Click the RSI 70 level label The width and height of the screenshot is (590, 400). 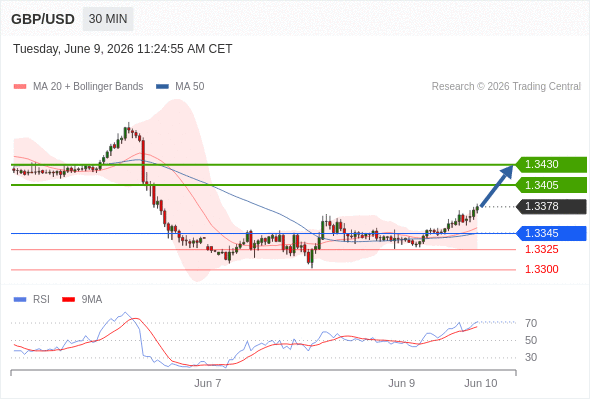[x=531, y=323]
